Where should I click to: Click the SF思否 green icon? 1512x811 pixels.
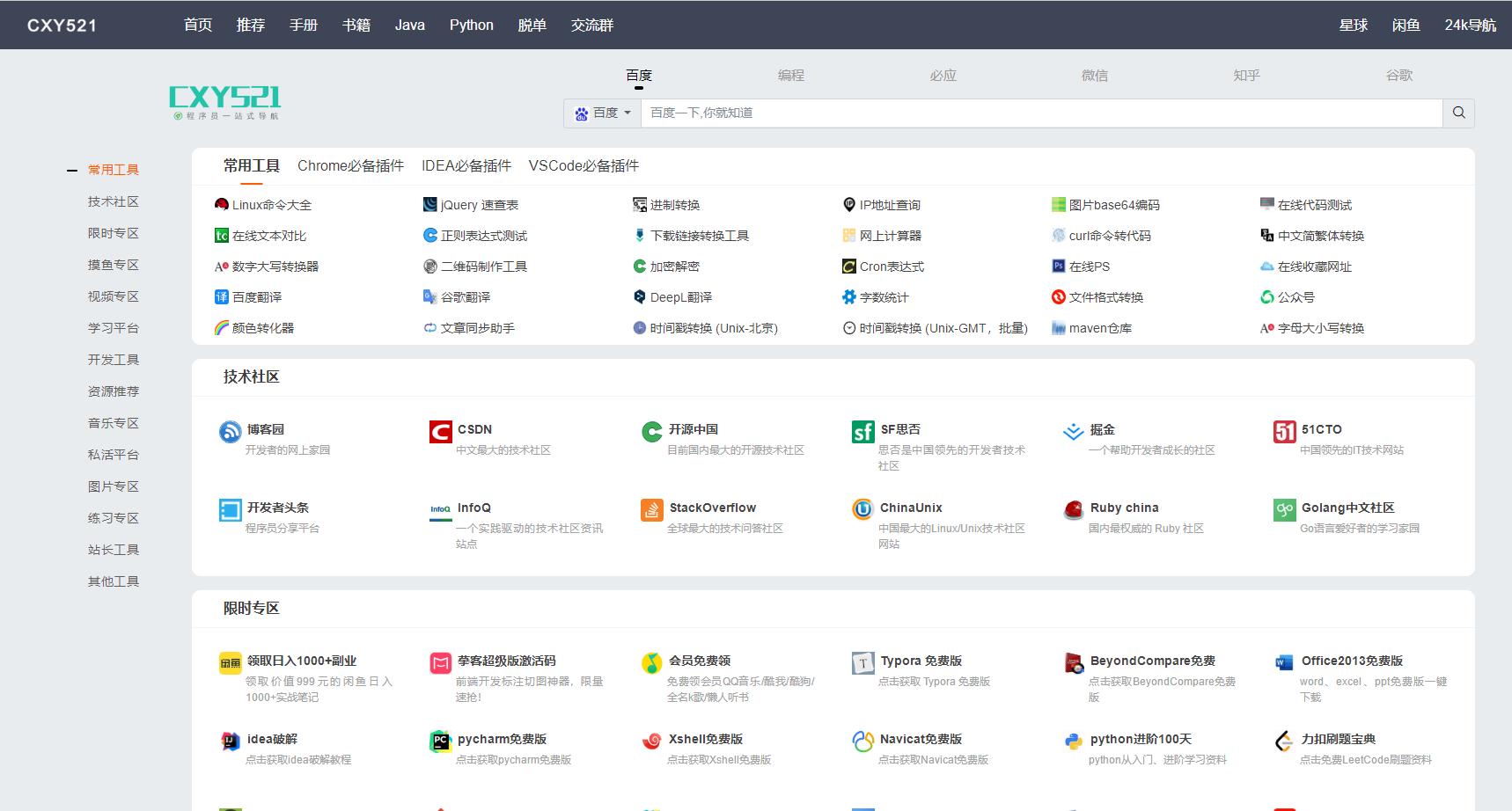(862, 432)
